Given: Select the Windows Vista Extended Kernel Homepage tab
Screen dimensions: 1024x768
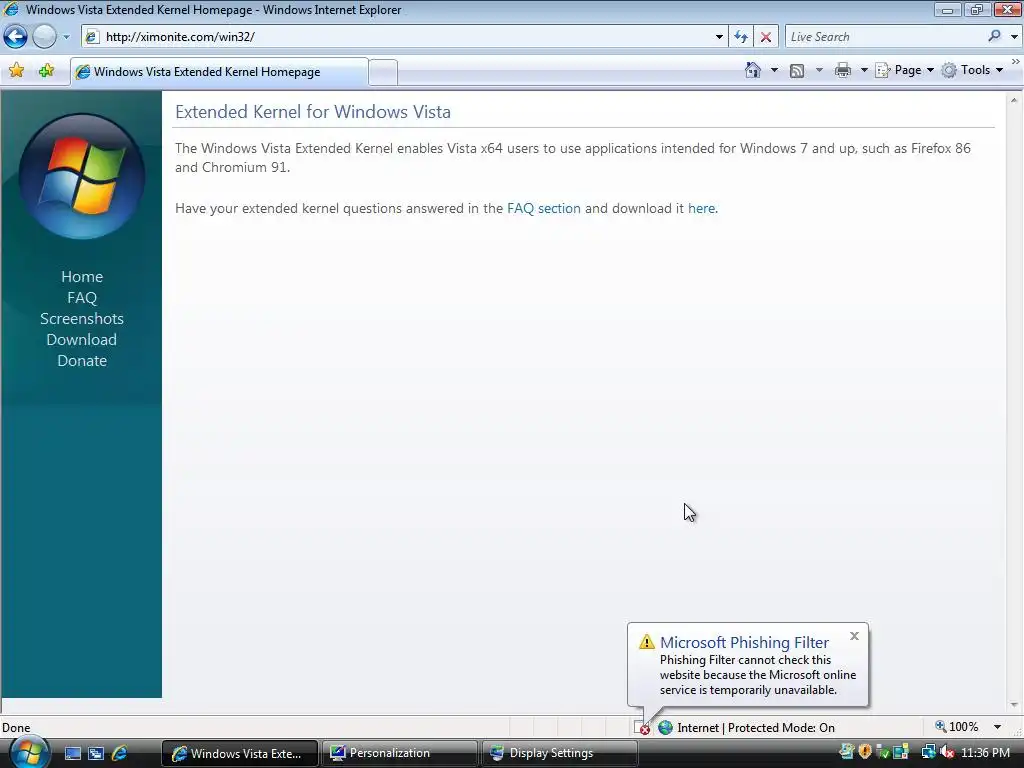Looking at the screenshot, I should point(219,72).
